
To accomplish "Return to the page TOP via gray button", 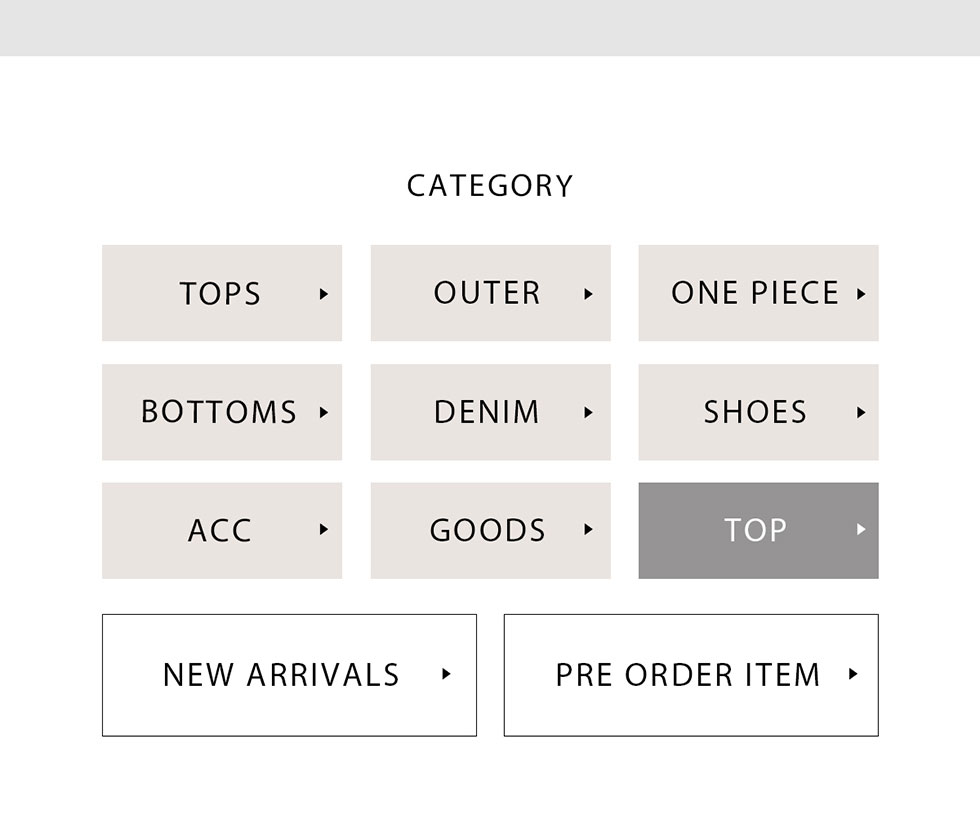I will pyautogui.click(x=756, y=530).
